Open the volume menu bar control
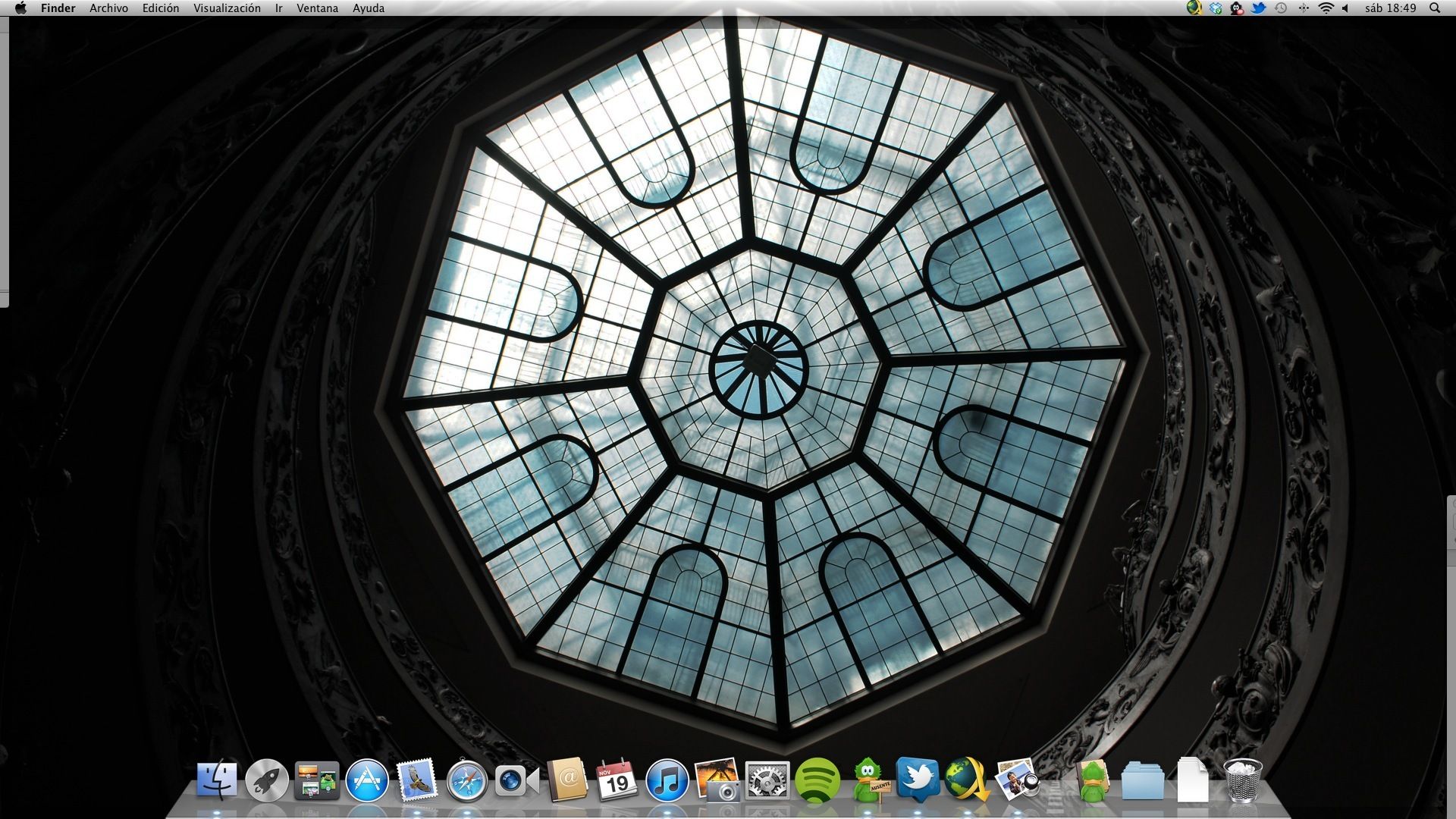 pyautogui.click(x=1346, y=8)
